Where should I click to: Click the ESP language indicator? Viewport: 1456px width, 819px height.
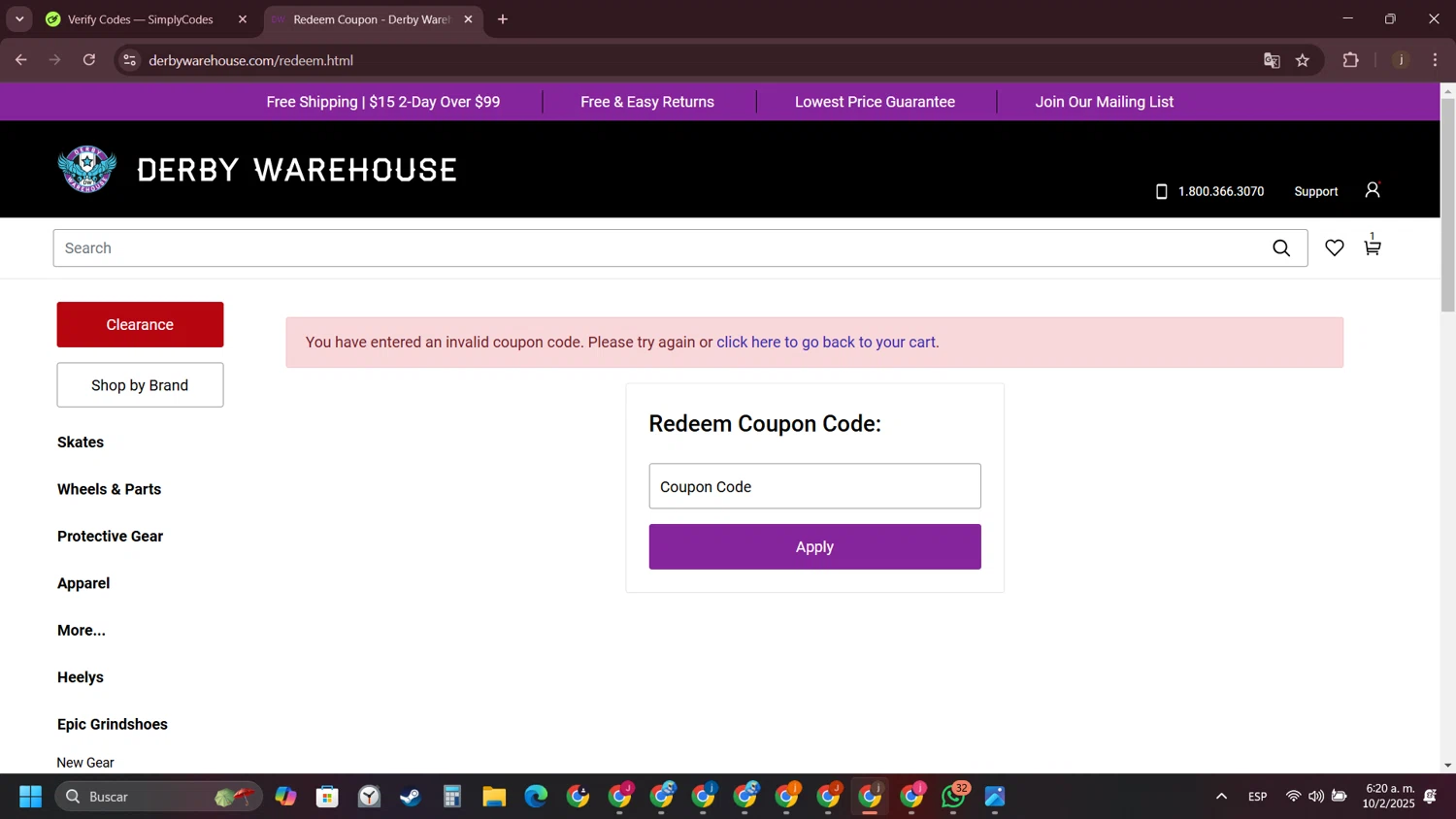(1258, 797)
